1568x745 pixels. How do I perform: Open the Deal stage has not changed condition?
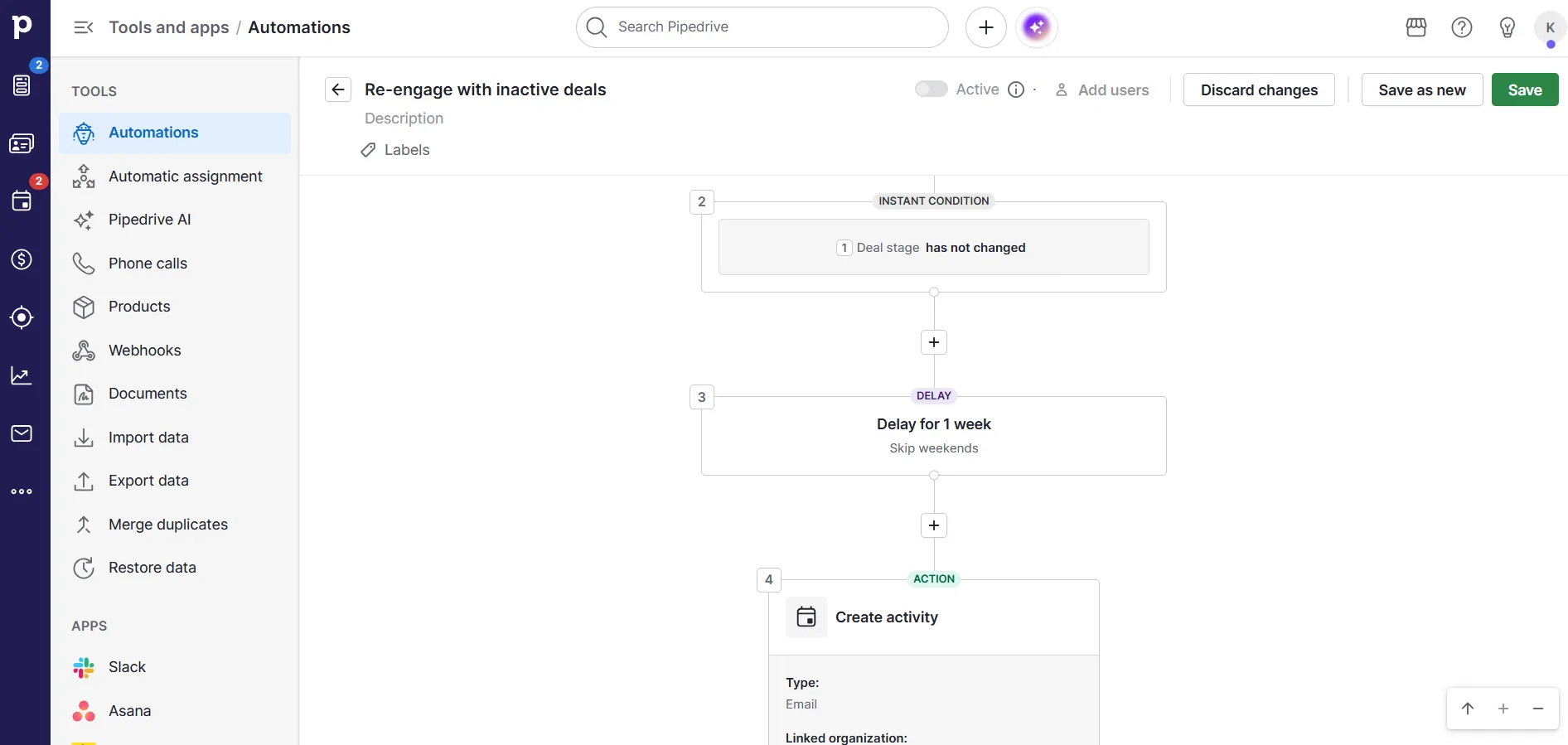coord(934,247)
